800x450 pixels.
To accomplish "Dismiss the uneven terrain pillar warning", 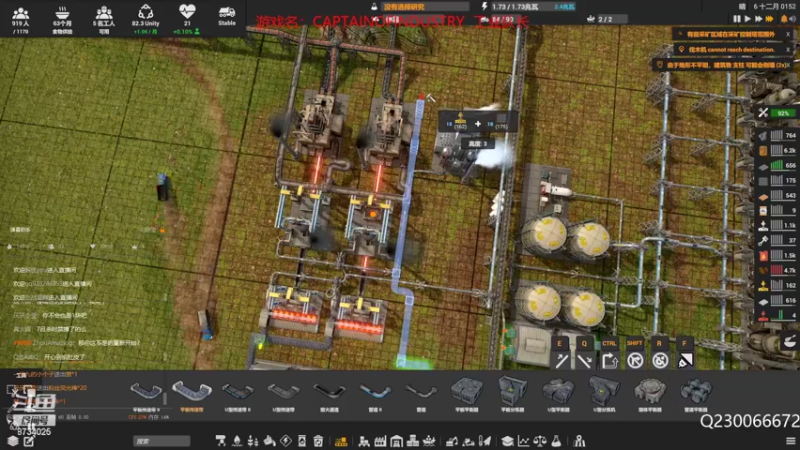I will [788, 65].
